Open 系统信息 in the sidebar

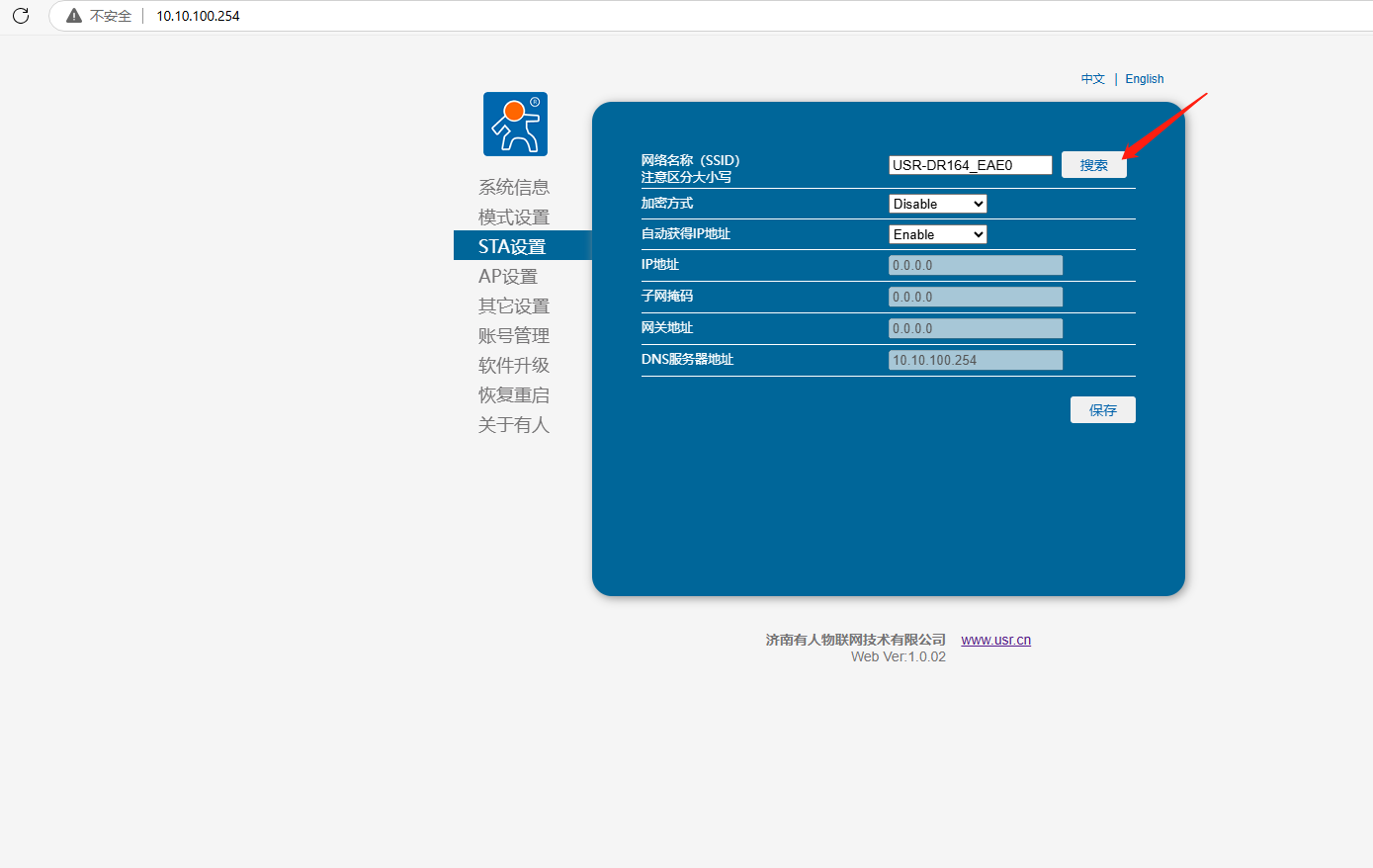click(x=513, y=187)
